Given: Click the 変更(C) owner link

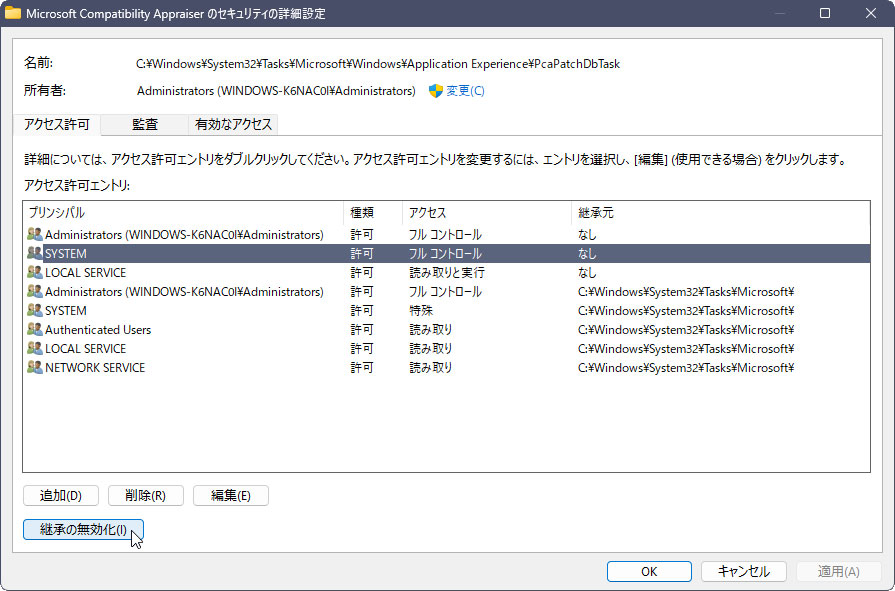Looking at the screenshot, I should point(465,91).
